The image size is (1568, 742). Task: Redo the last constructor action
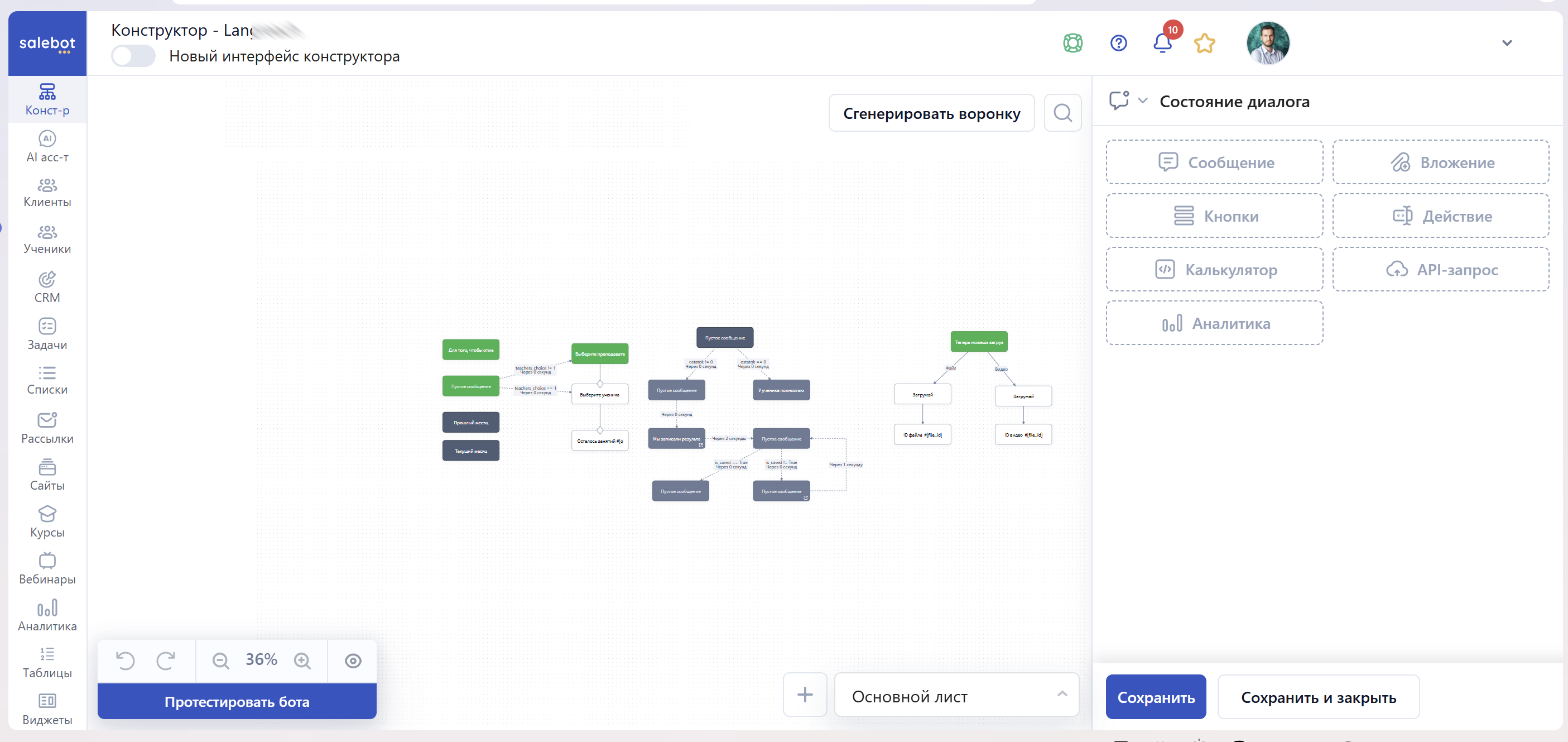pos(166,660)
